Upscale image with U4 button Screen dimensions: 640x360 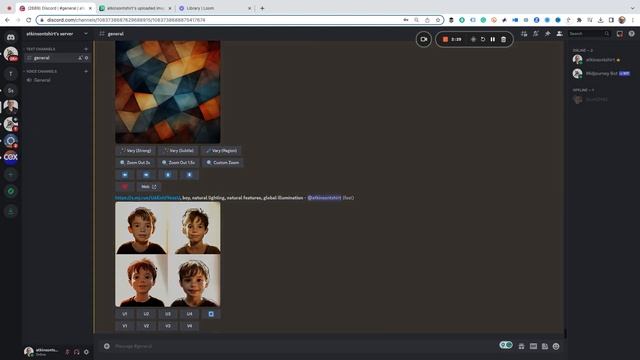189,314
